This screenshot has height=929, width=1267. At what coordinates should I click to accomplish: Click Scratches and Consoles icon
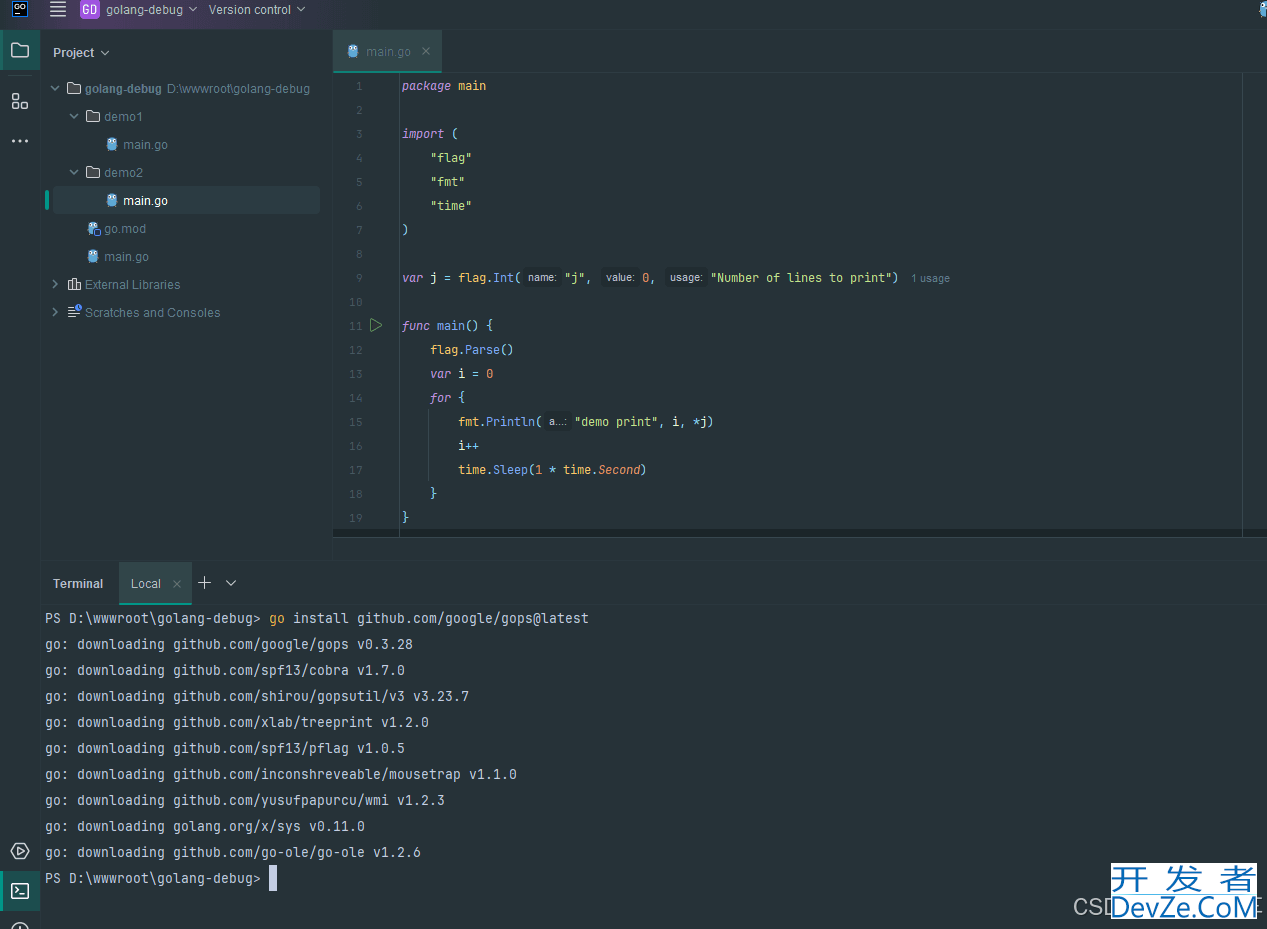pyautogui.click(x=74, y=312)
